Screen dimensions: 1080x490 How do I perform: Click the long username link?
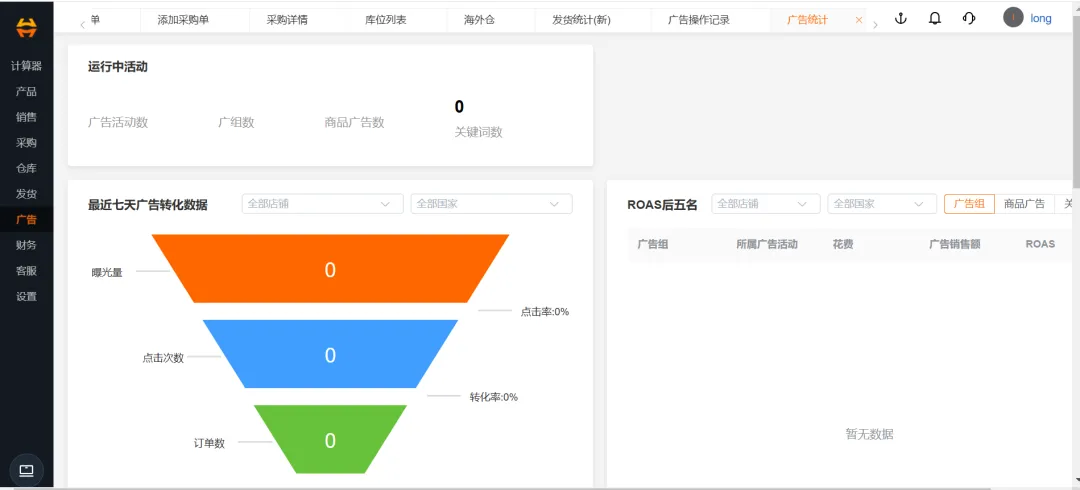click(1041, 19)
